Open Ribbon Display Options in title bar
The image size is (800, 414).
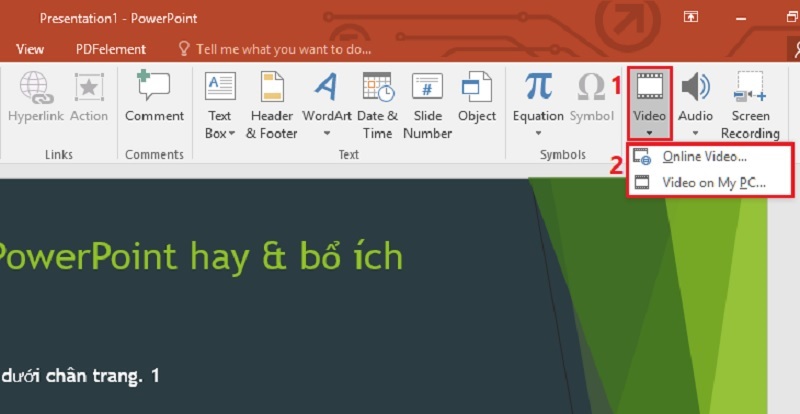pos(691,17)
